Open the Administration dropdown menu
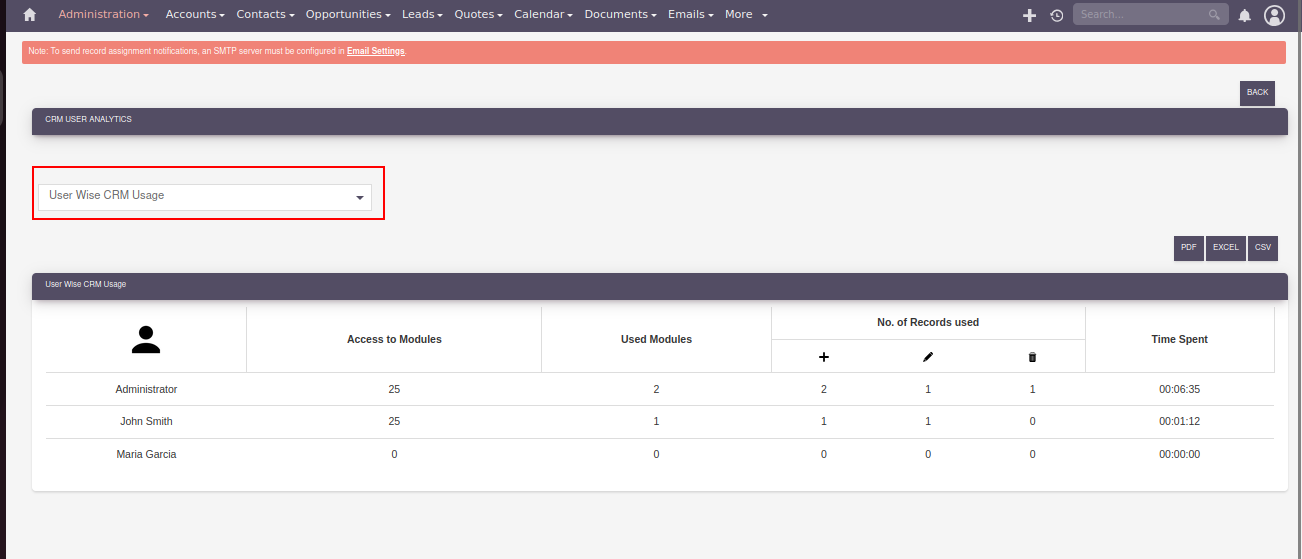1302x559 pixels. (103, 15)
